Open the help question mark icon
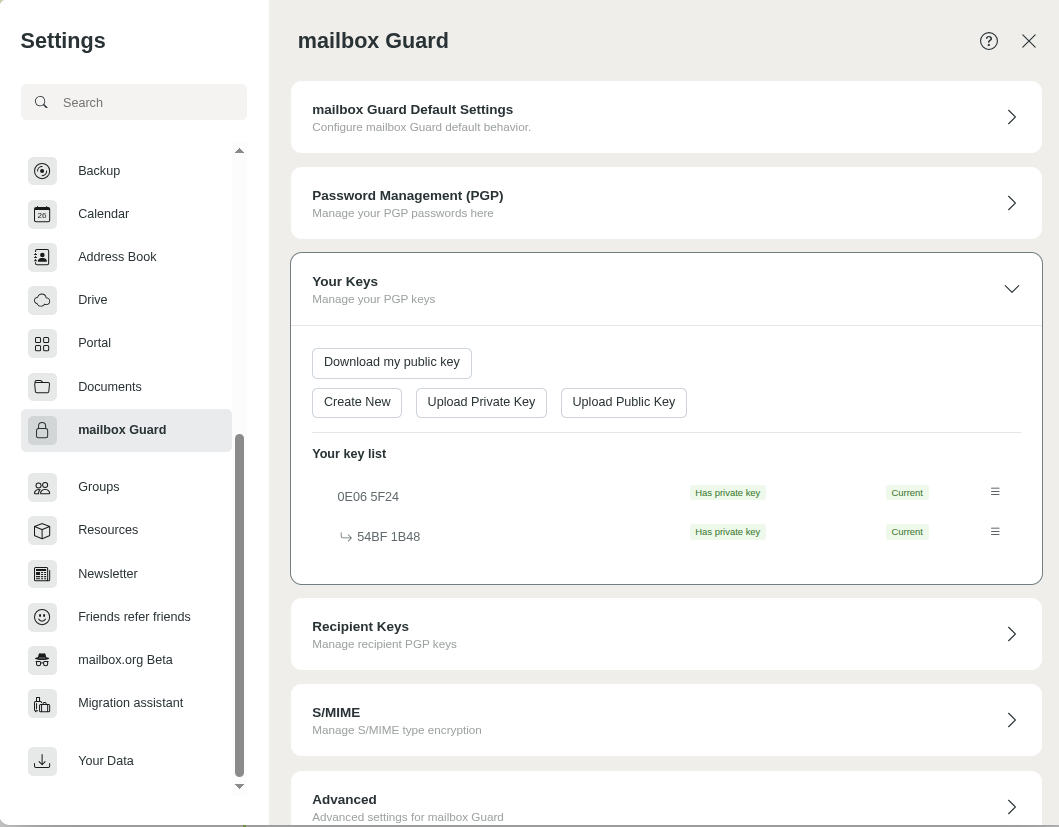This screenshot has width=1059, height=827. [x=989, y=41]
